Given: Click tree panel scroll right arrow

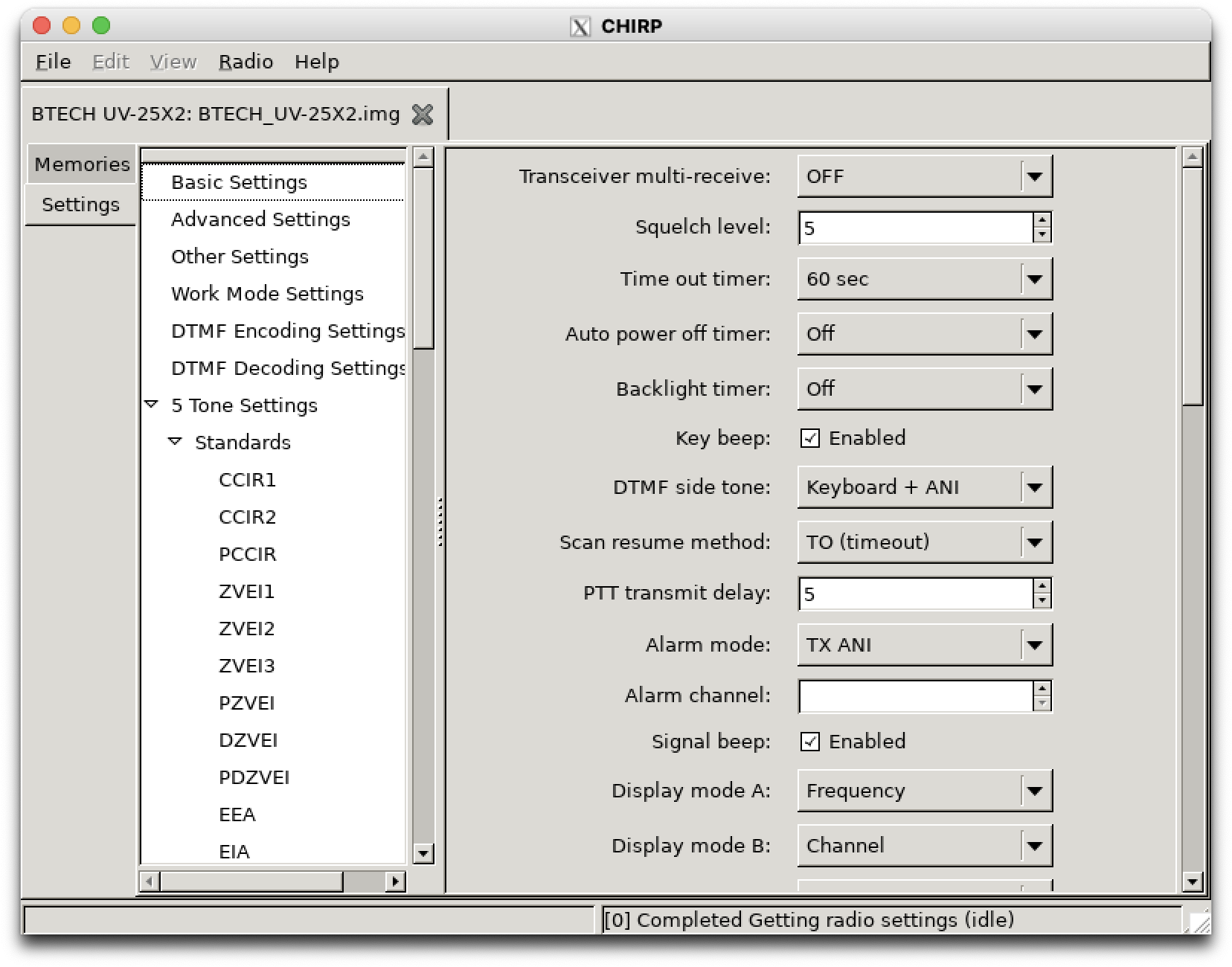Looking at the screenshot, I should pos(396,881).
